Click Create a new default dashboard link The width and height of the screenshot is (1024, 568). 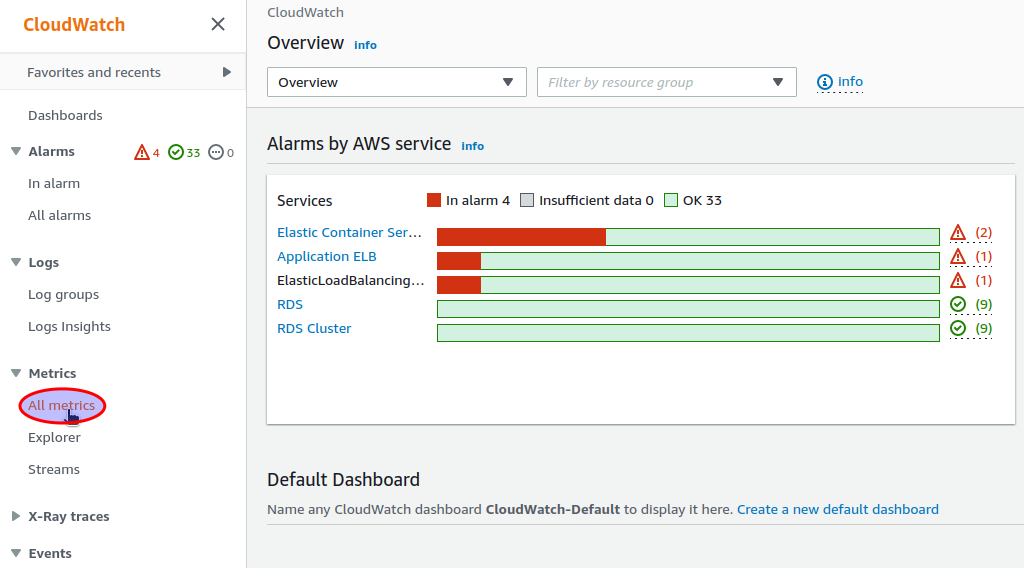click(838, 509)
